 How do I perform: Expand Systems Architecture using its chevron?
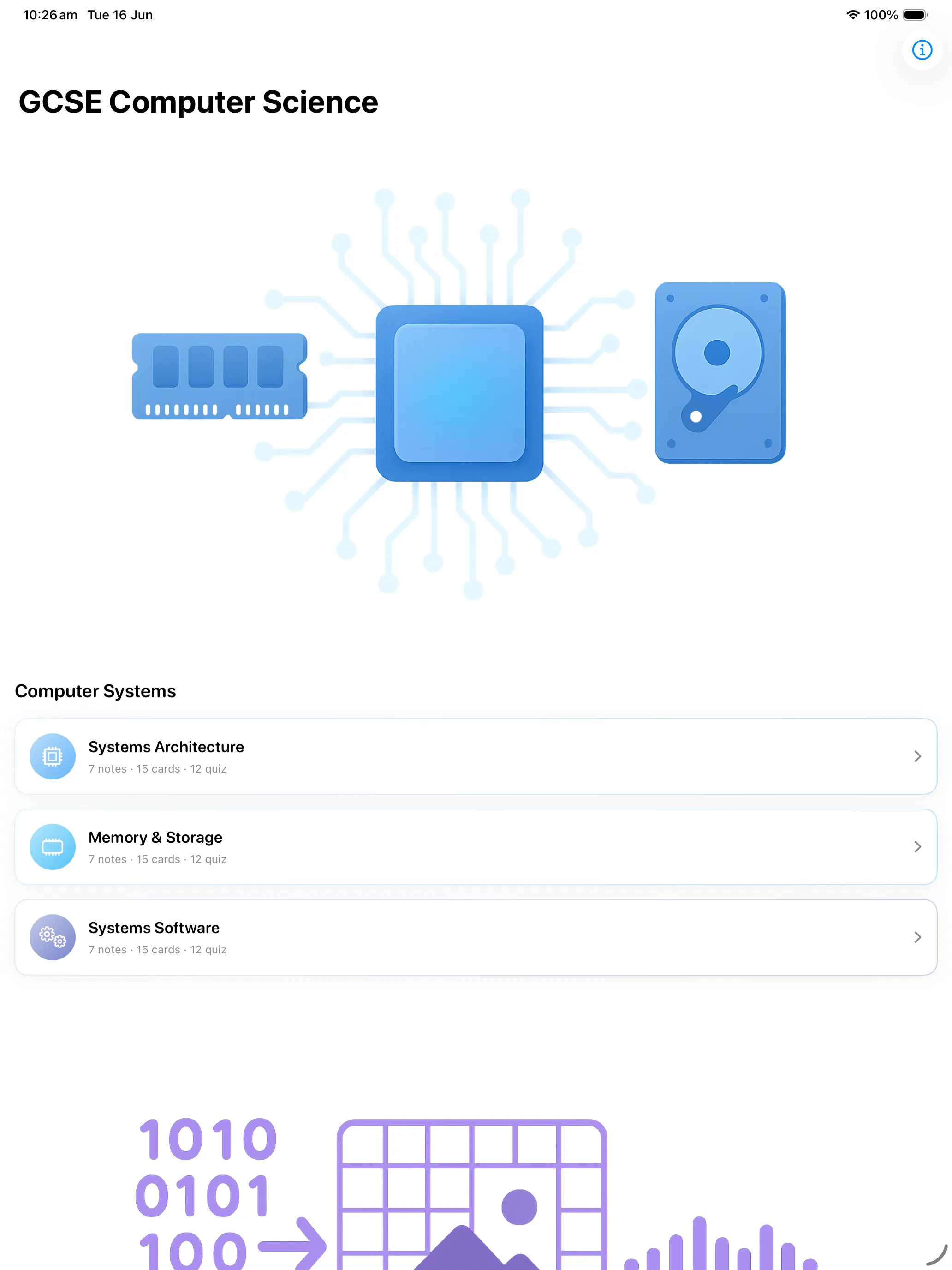pos(917,756)
